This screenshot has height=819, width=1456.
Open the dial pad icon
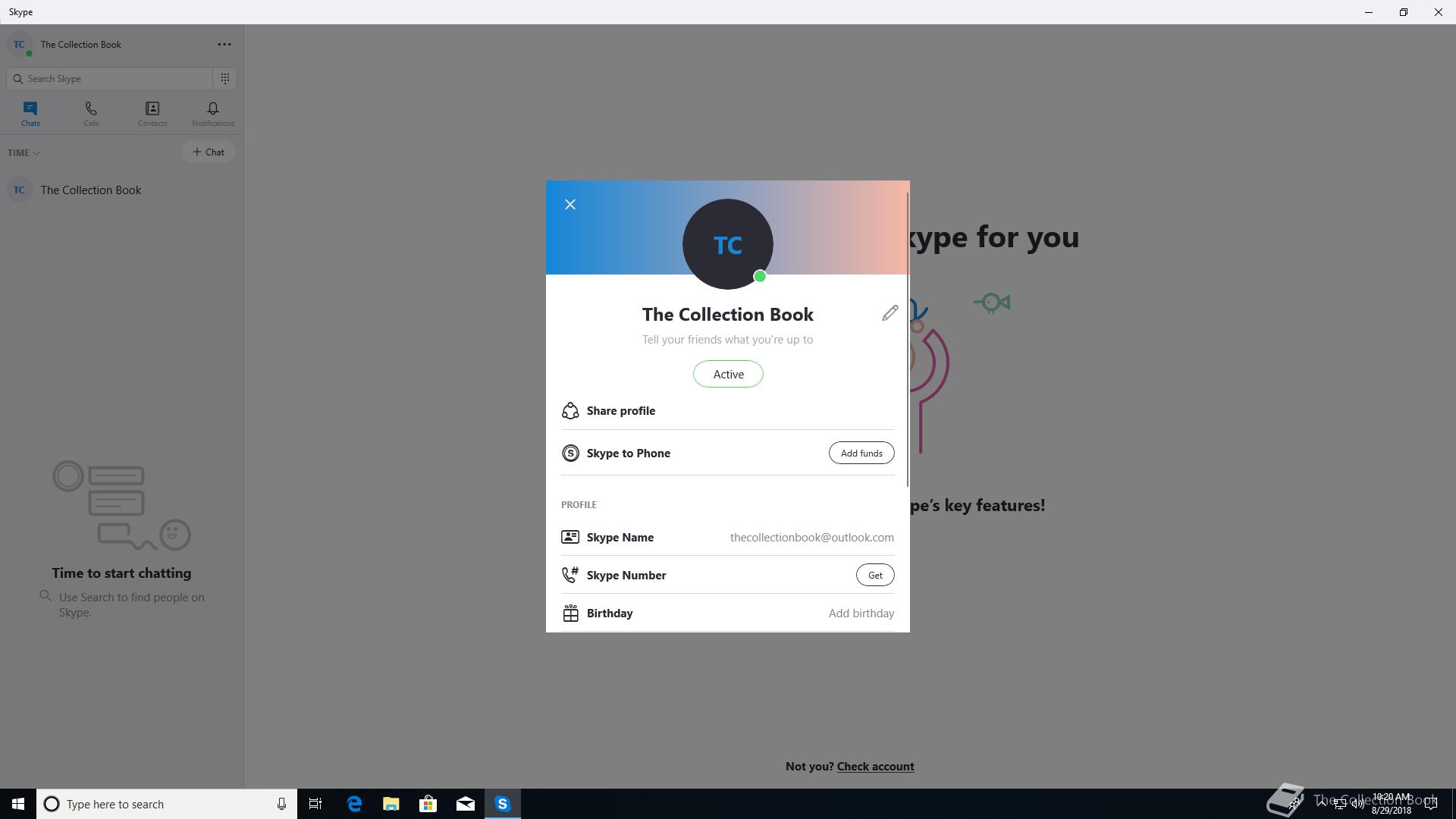225,78
